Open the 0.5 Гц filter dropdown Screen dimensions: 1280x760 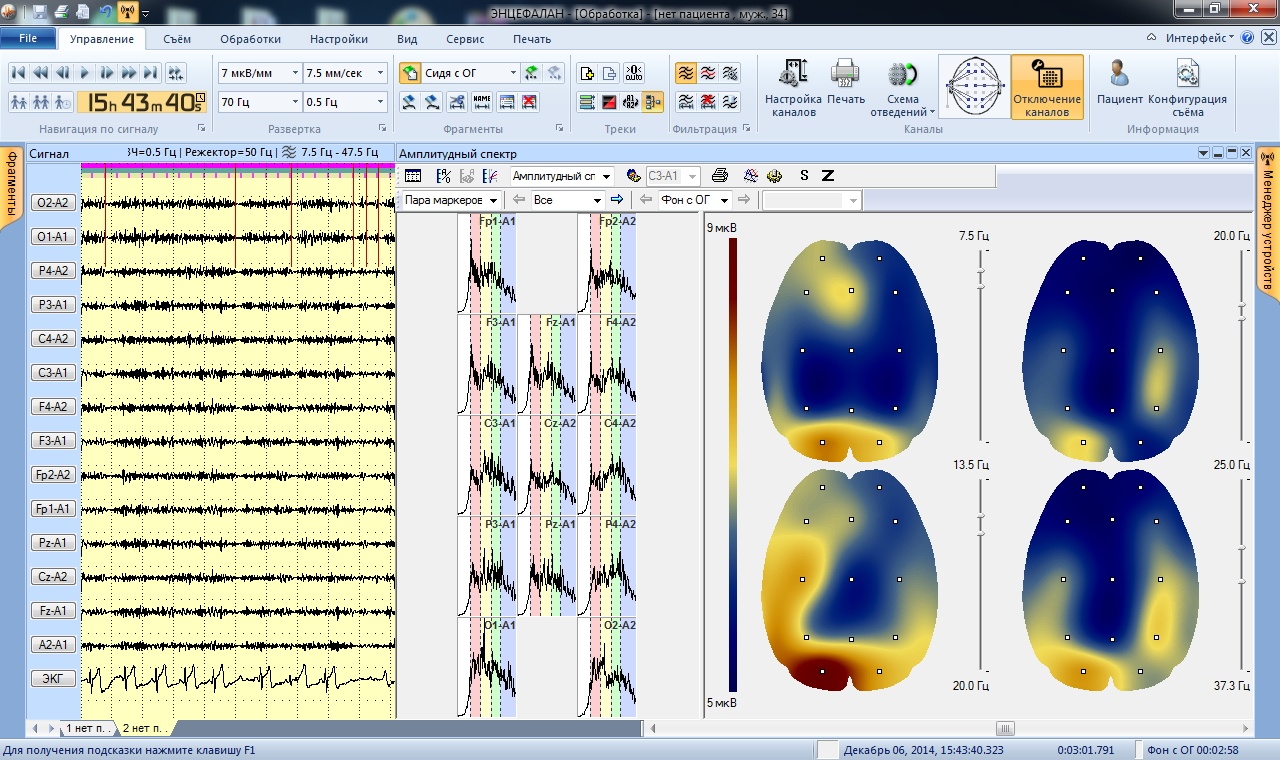click(345, 102)
